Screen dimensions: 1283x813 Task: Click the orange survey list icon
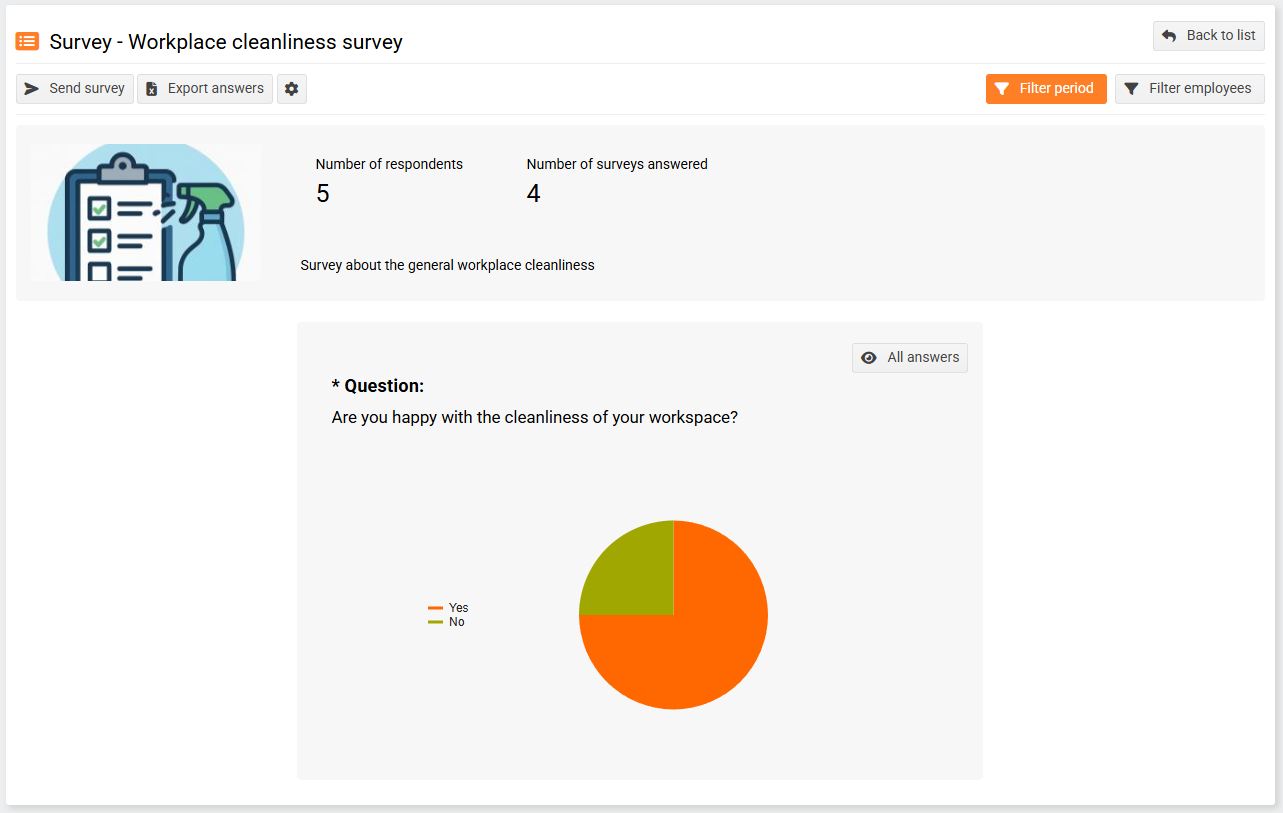coord(27,41)
